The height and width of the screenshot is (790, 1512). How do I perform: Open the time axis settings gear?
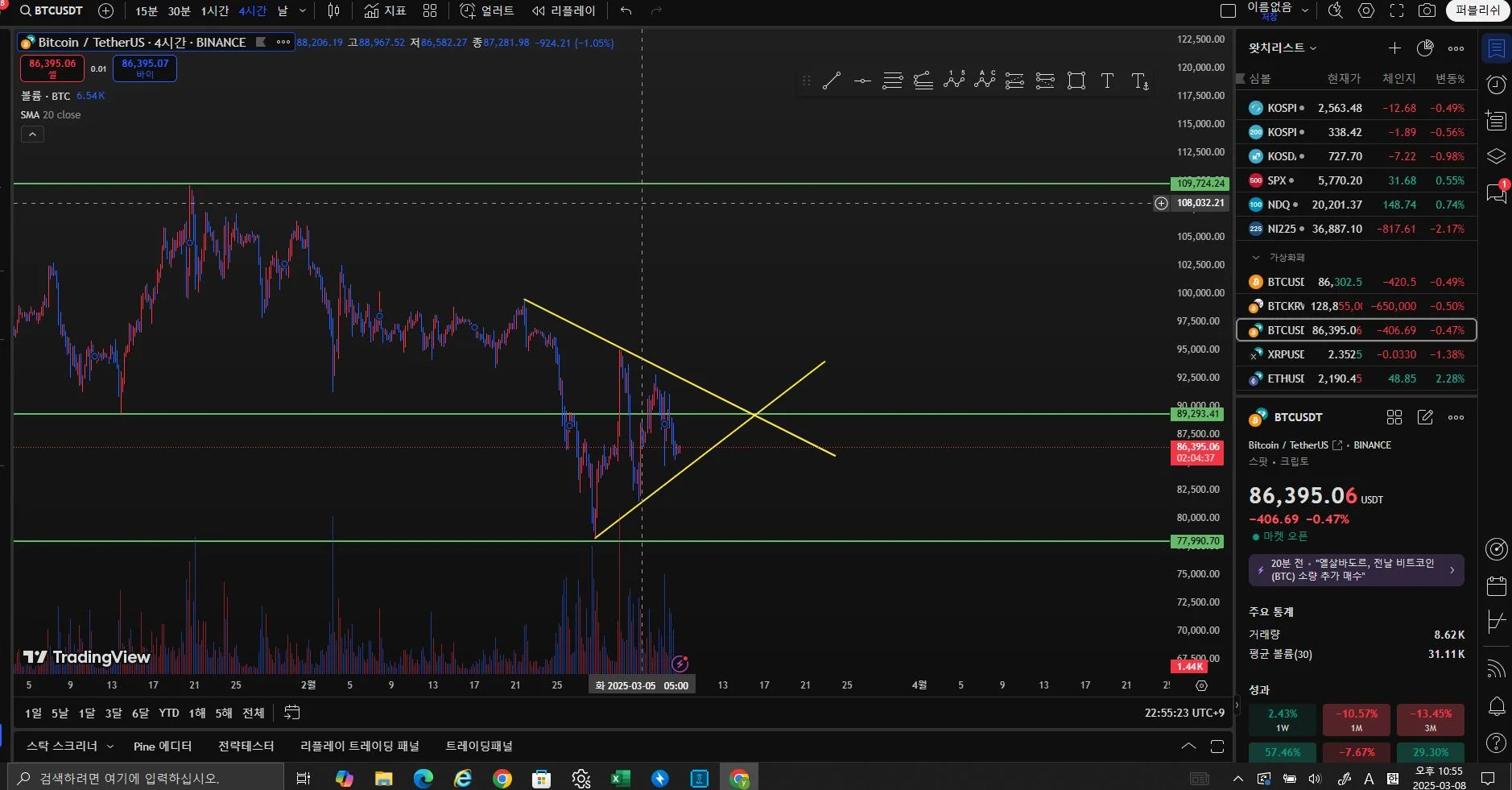click(1201, 685)
